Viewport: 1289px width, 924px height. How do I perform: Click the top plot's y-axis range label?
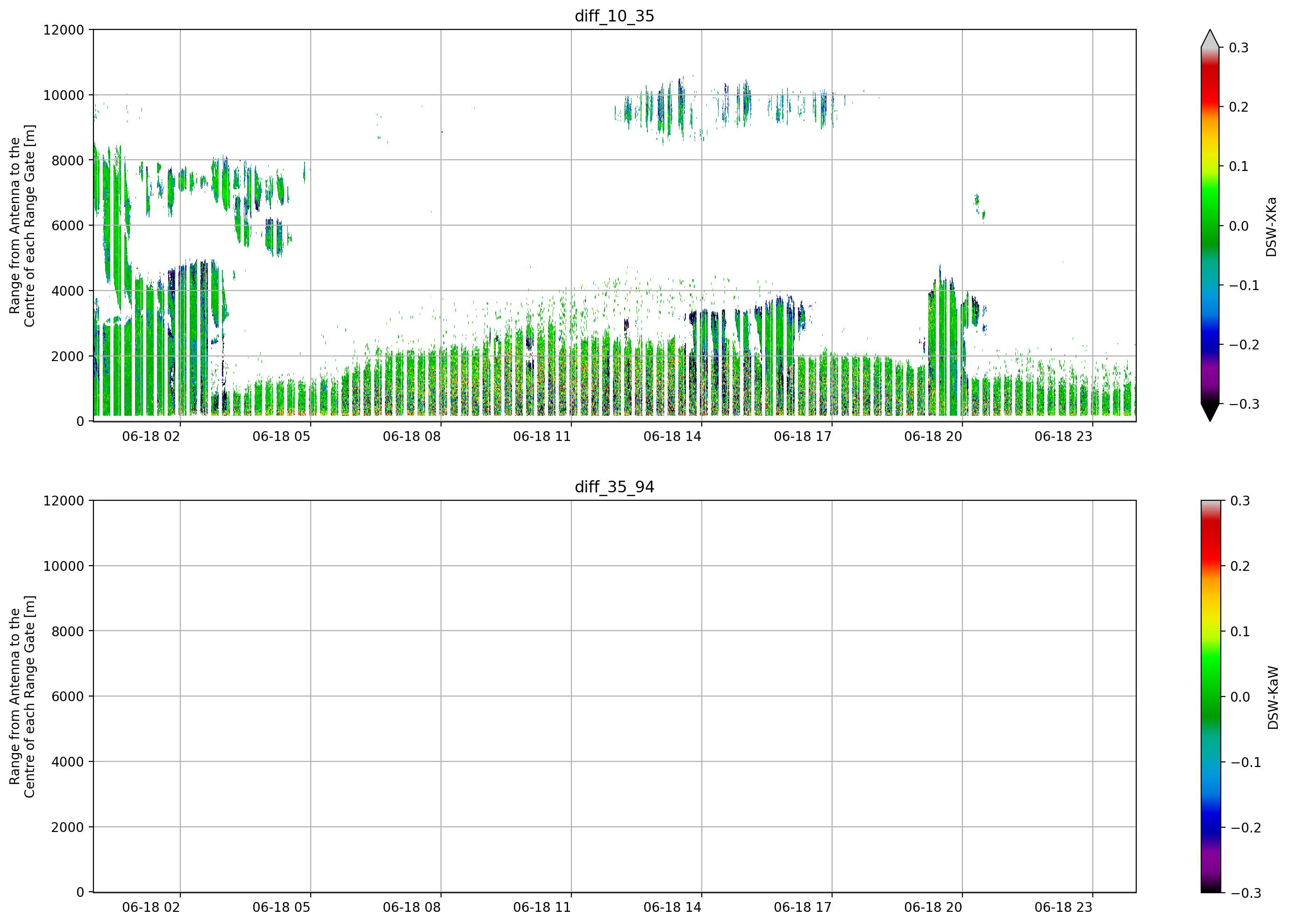pos(22,226)
